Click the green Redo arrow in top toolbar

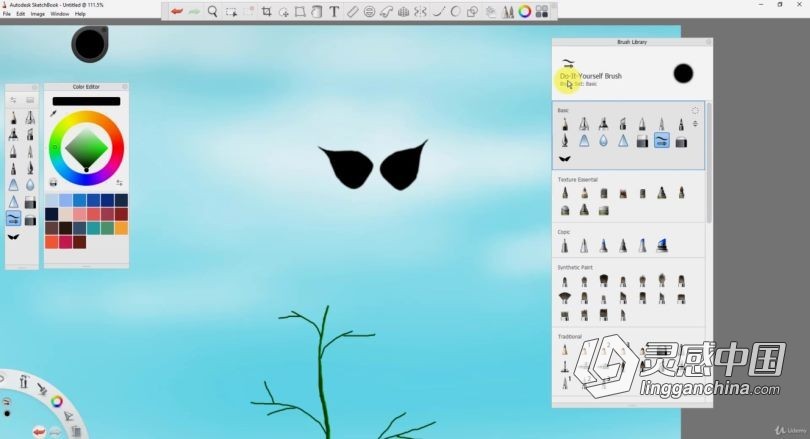[194, 11]
